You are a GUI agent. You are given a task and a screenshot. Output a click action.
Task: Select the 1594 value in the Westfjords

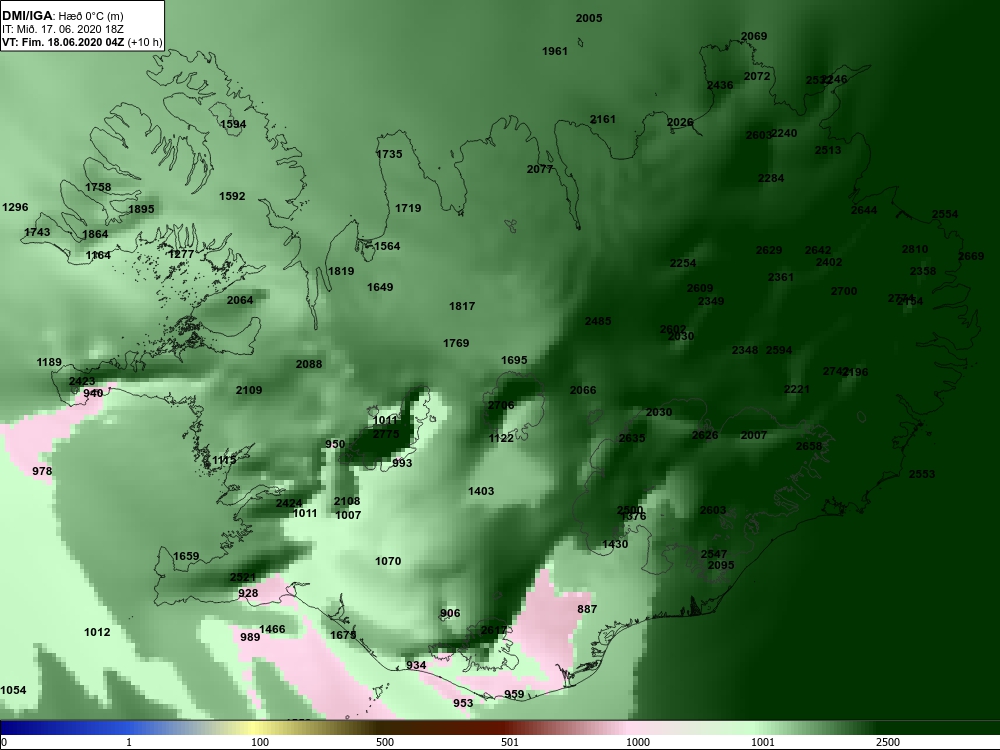click(233, 124)
